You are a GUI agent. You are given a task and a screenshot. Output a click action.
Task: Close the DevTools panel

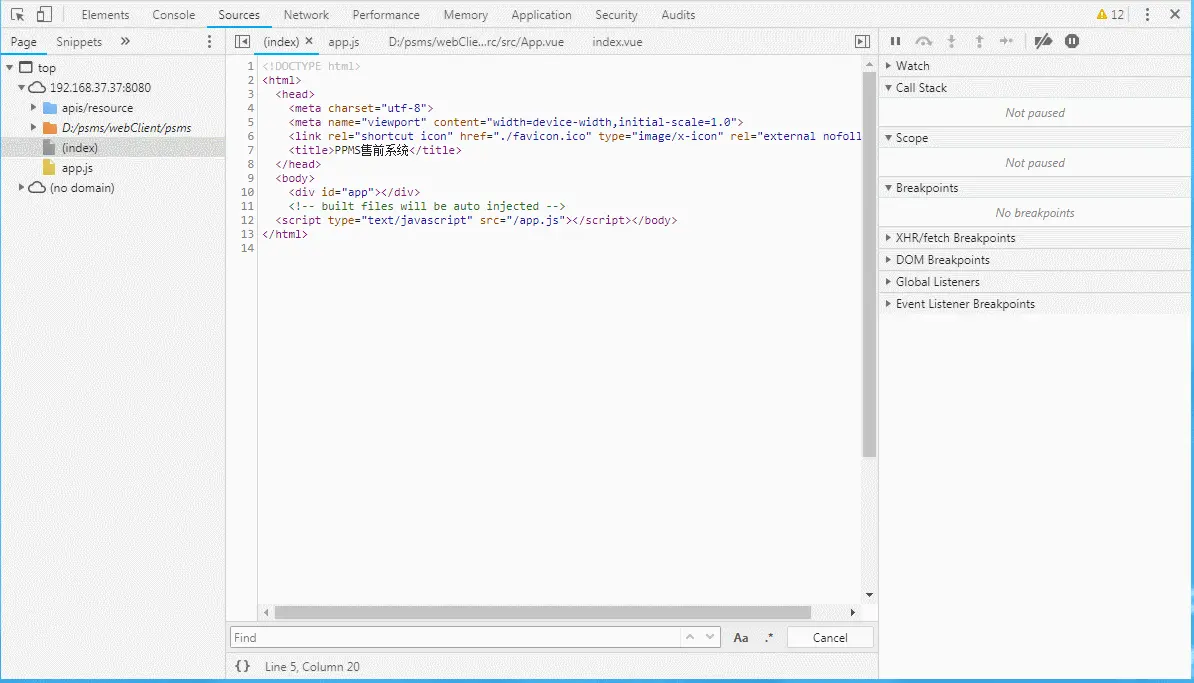pyautogui.click(x=1174, y=14)
